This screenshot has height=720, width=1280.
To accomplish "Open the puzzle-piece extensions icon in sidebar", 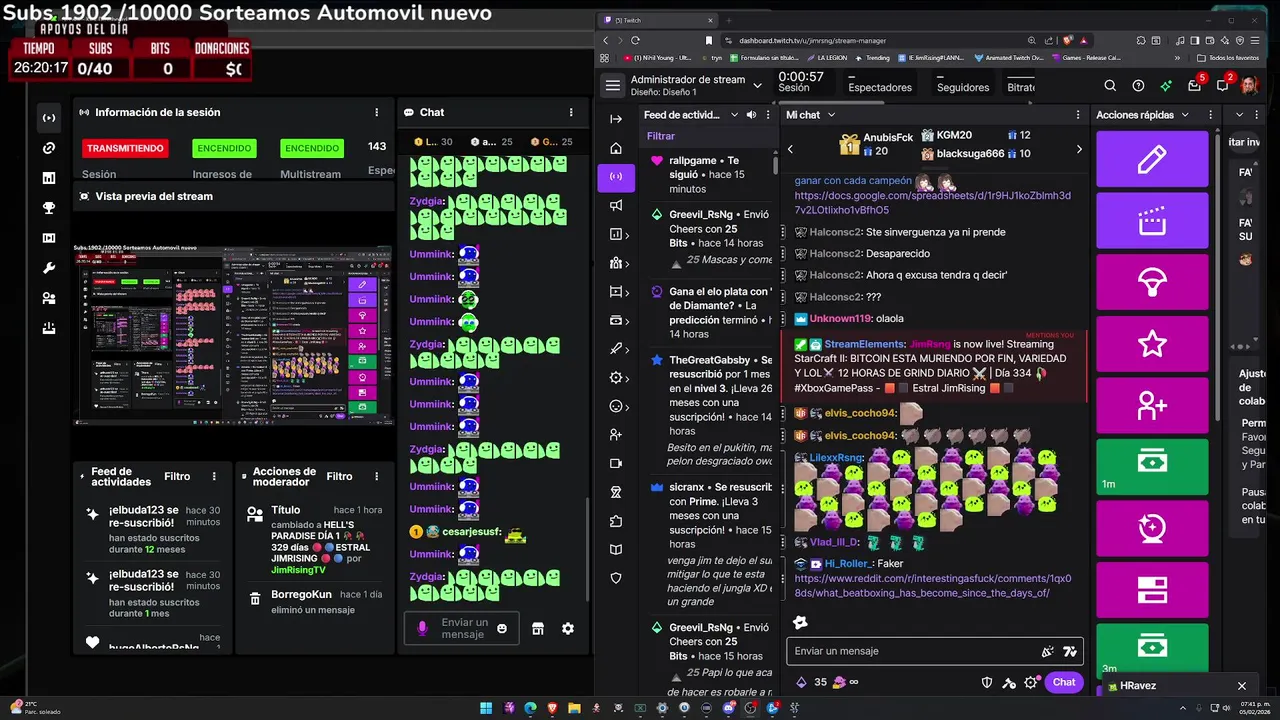I will (616, 521).
